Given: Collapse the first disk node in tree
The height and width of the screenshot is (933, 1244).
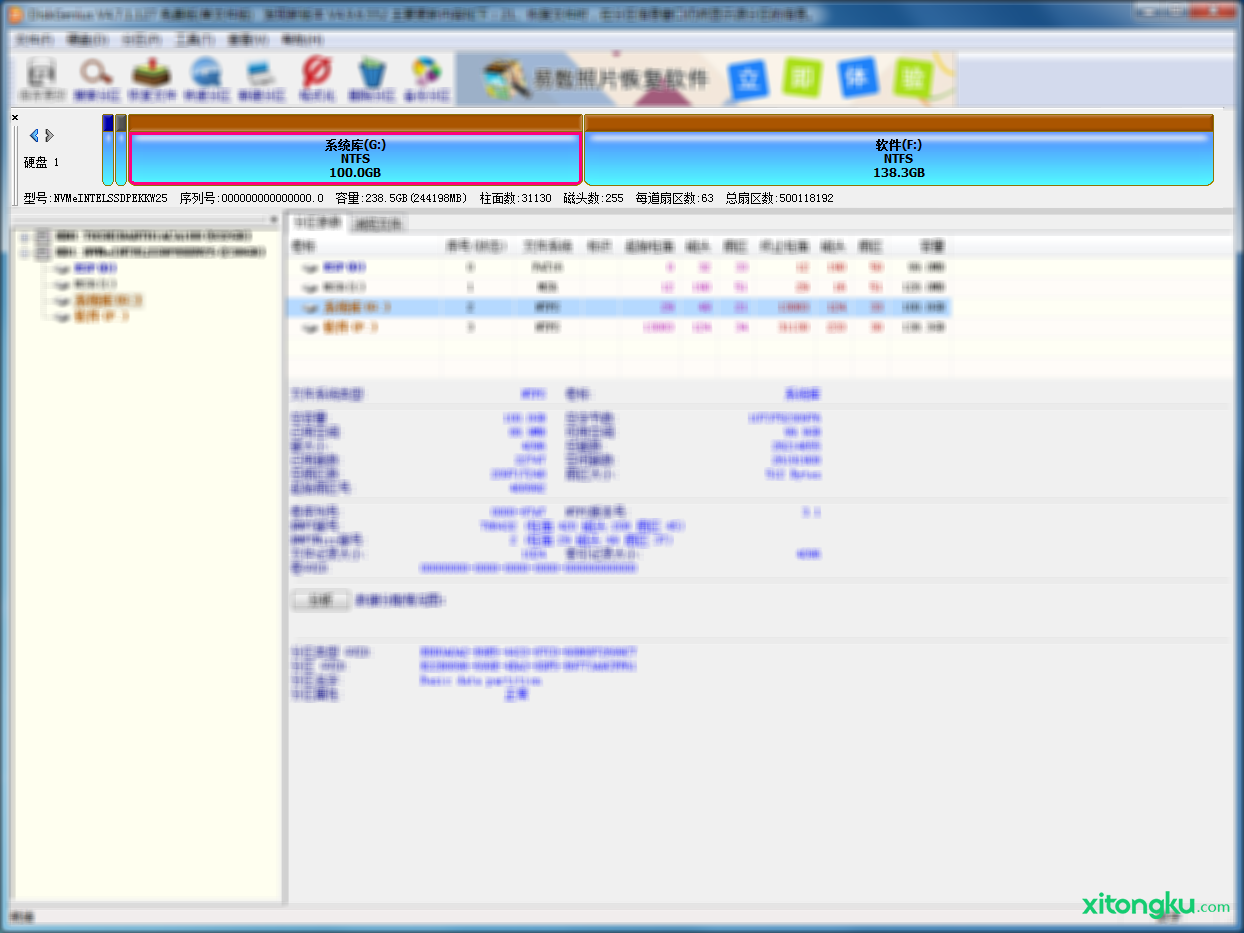Looking at the screenshot, I should click(24, 236).
